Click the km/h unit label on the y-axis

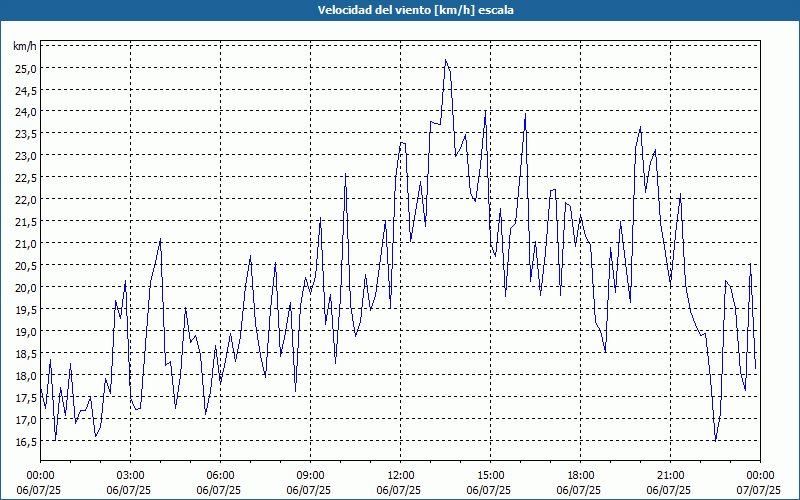pyautogui.click(x=24, y=47)
